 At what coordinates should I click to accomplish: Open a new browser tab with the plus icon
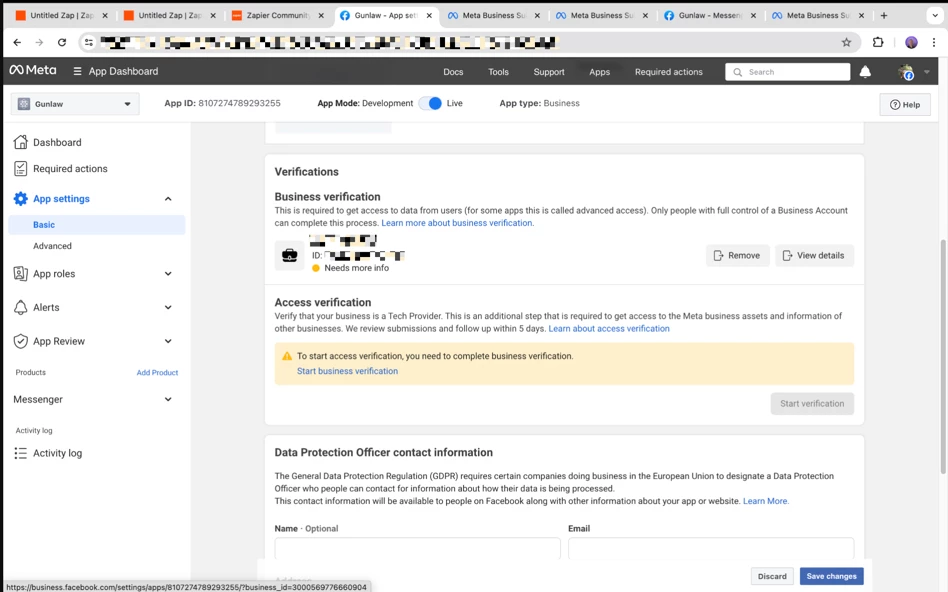(x=884, y=16)
